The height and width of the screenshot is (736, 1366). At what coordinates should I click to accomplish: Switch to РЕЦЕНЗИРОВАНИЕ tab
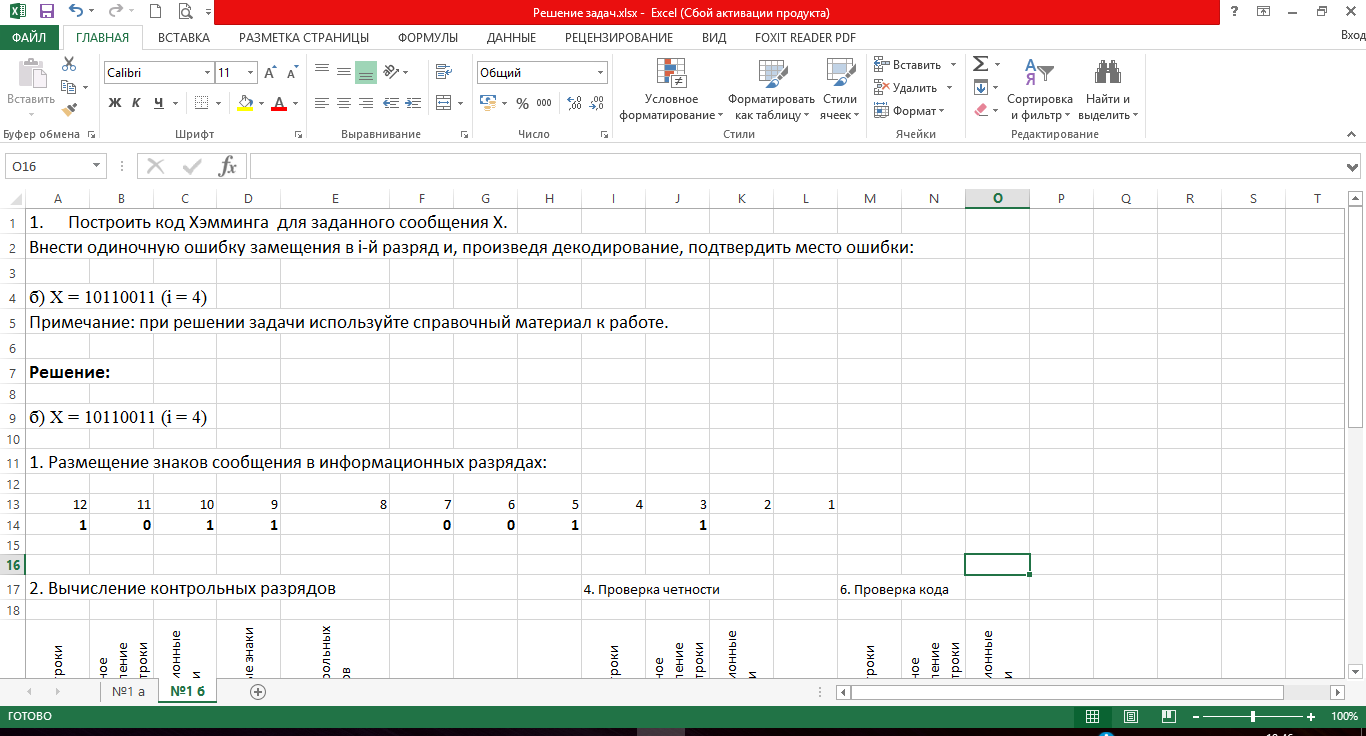(619, 37)
